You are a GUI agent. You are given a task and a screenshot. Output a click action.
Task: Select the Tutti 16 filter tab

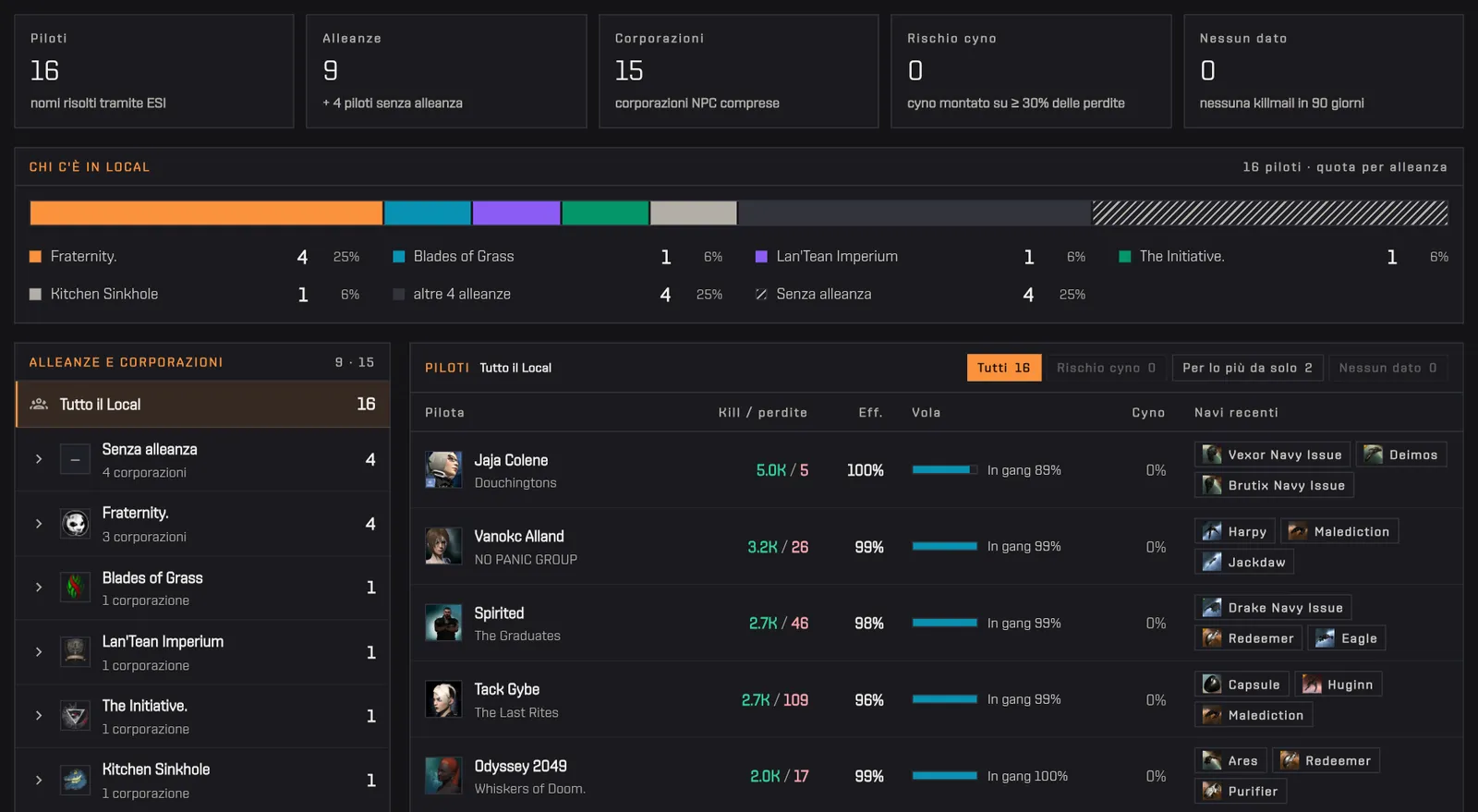click(x=1004, y=368)
